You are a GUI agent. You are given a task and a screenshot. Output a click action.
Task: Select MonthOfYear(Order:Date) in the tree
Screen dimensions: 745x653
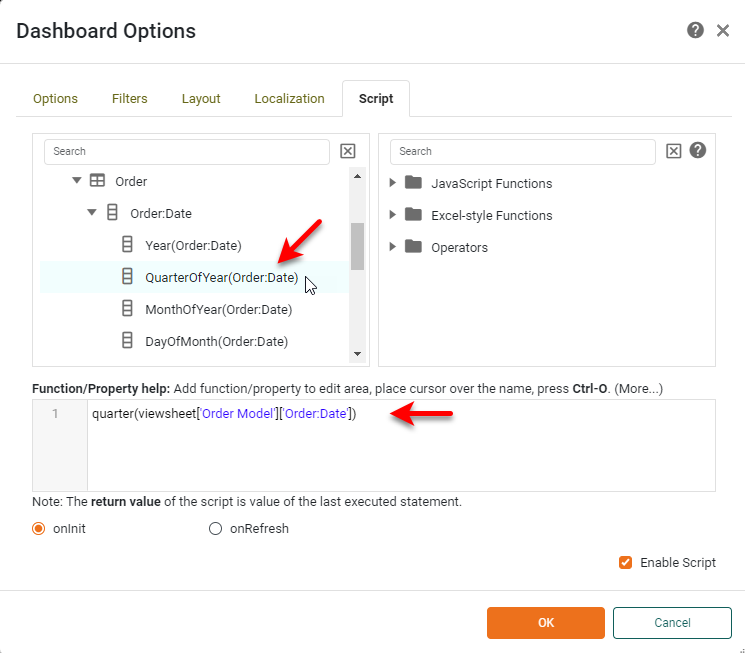[218, 309]
